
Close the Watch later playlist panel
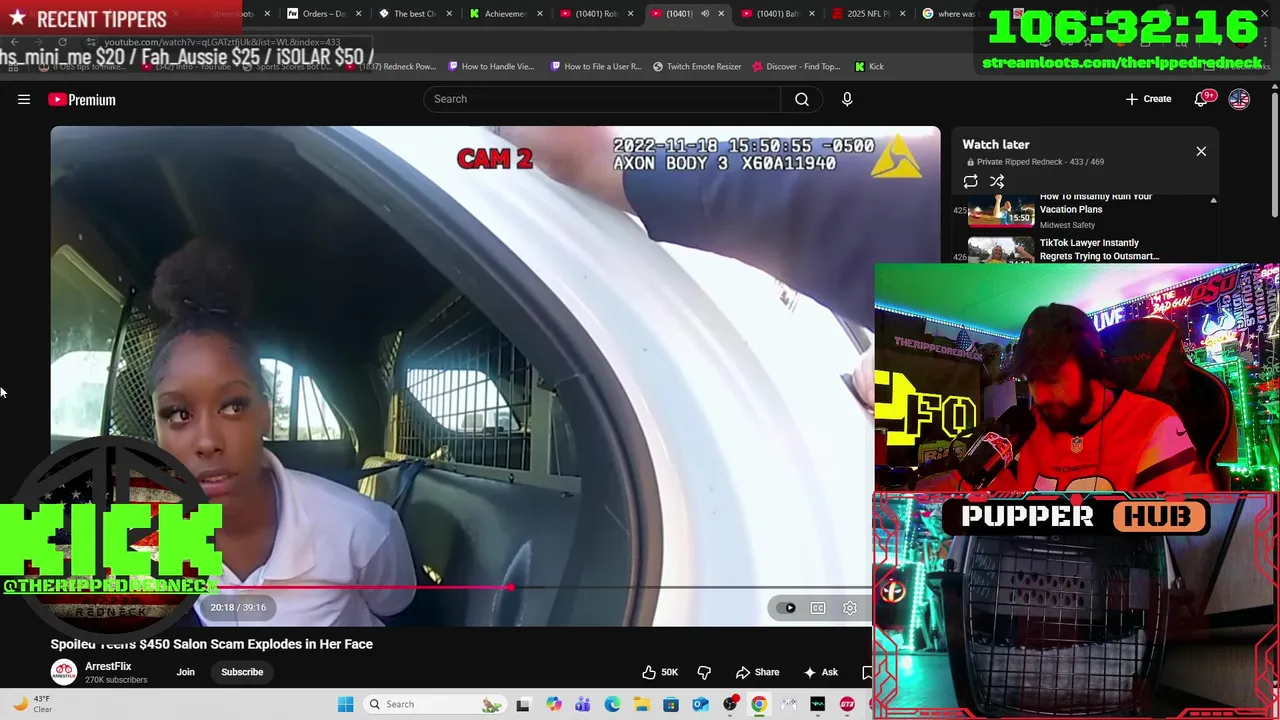tap(1201, 151)
